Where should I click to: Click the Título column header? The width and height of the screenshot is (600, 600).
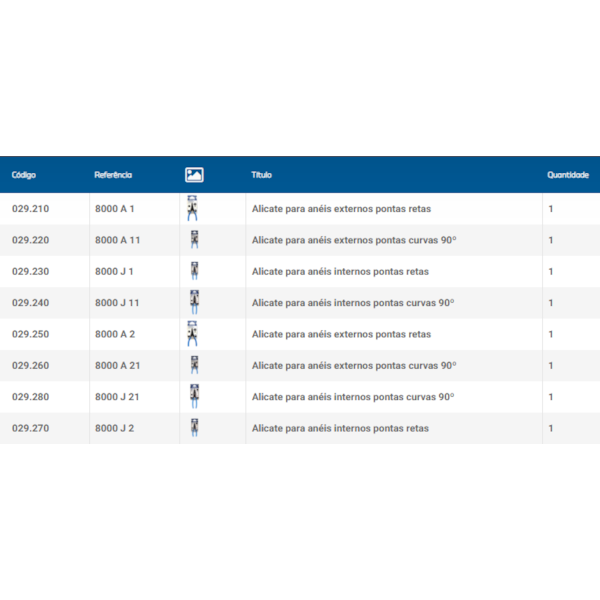(261, 175)
